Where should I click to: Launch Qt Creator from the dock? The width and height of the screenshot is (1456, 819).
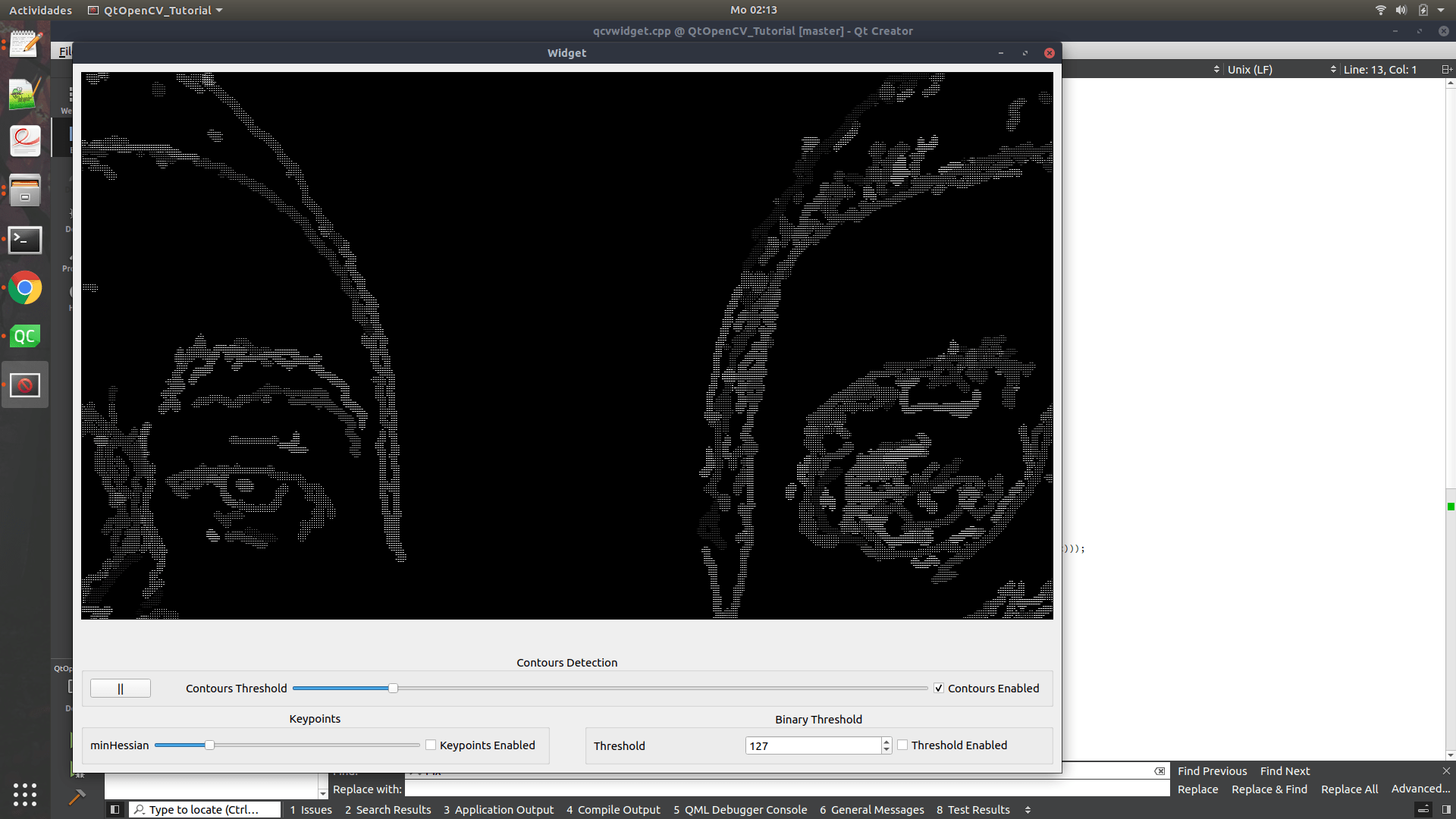click(x=25, y=336)
